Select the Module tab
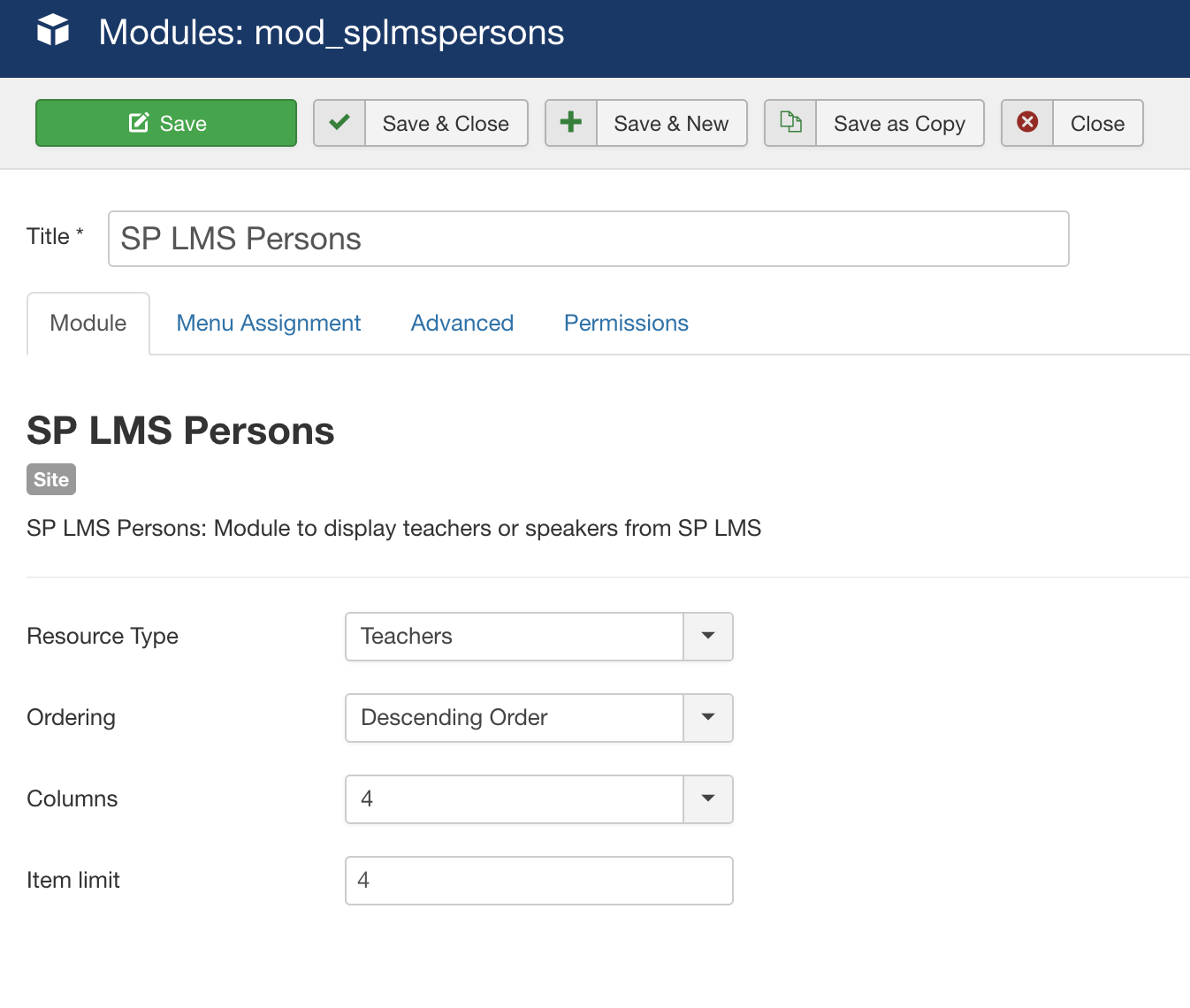 [88, 324]
